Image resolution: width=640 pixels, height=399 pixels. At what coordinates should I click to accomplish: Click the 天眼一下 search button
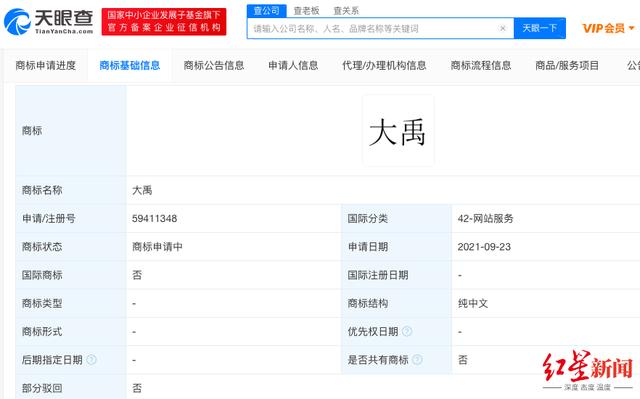coord(540,28)
